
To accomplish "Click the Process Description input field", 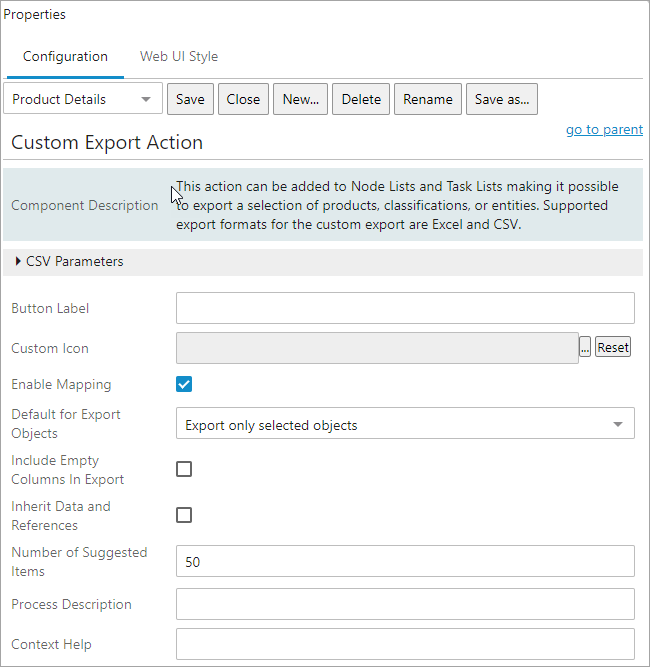I will 405,604.
